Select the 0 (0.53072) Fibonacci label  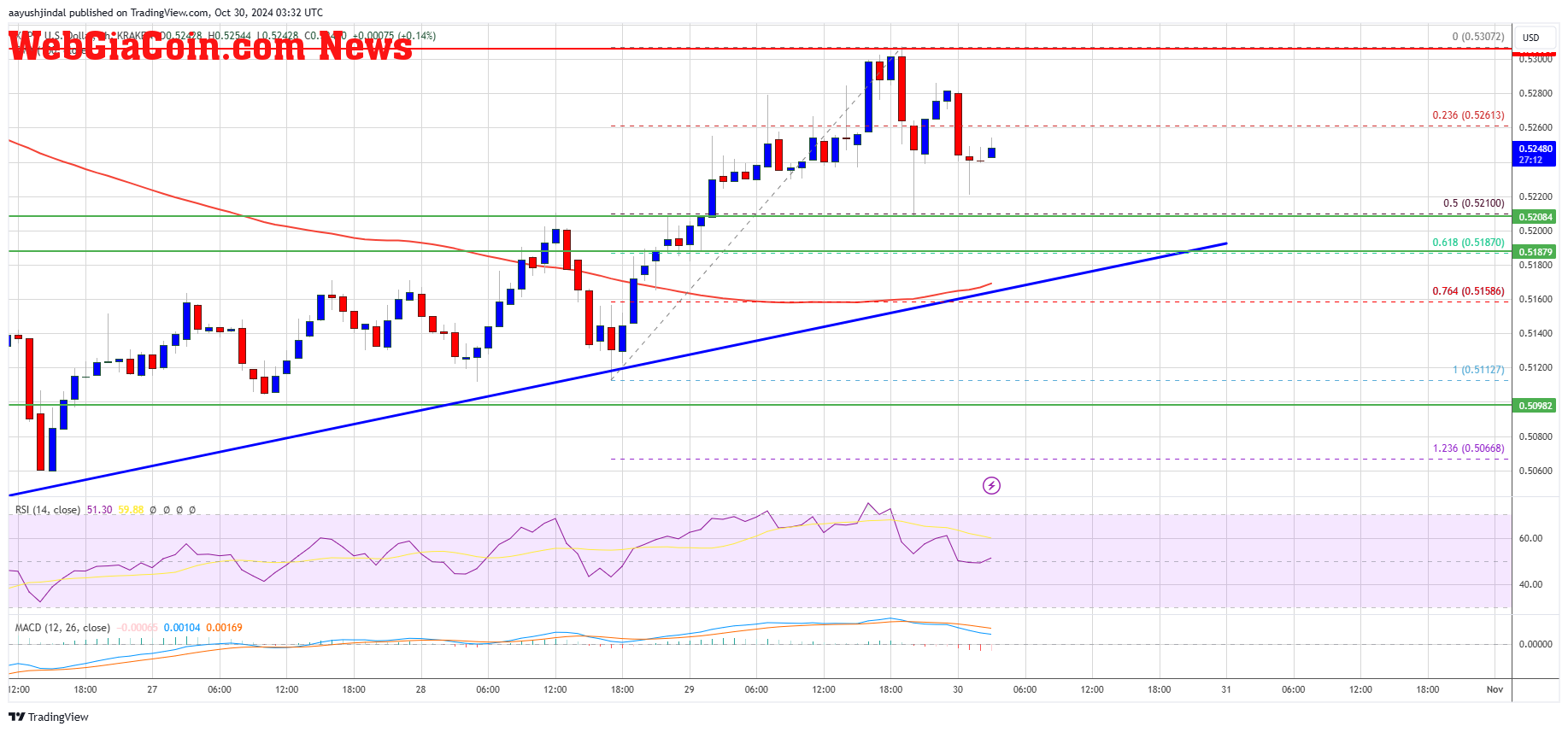(1478, 37)
